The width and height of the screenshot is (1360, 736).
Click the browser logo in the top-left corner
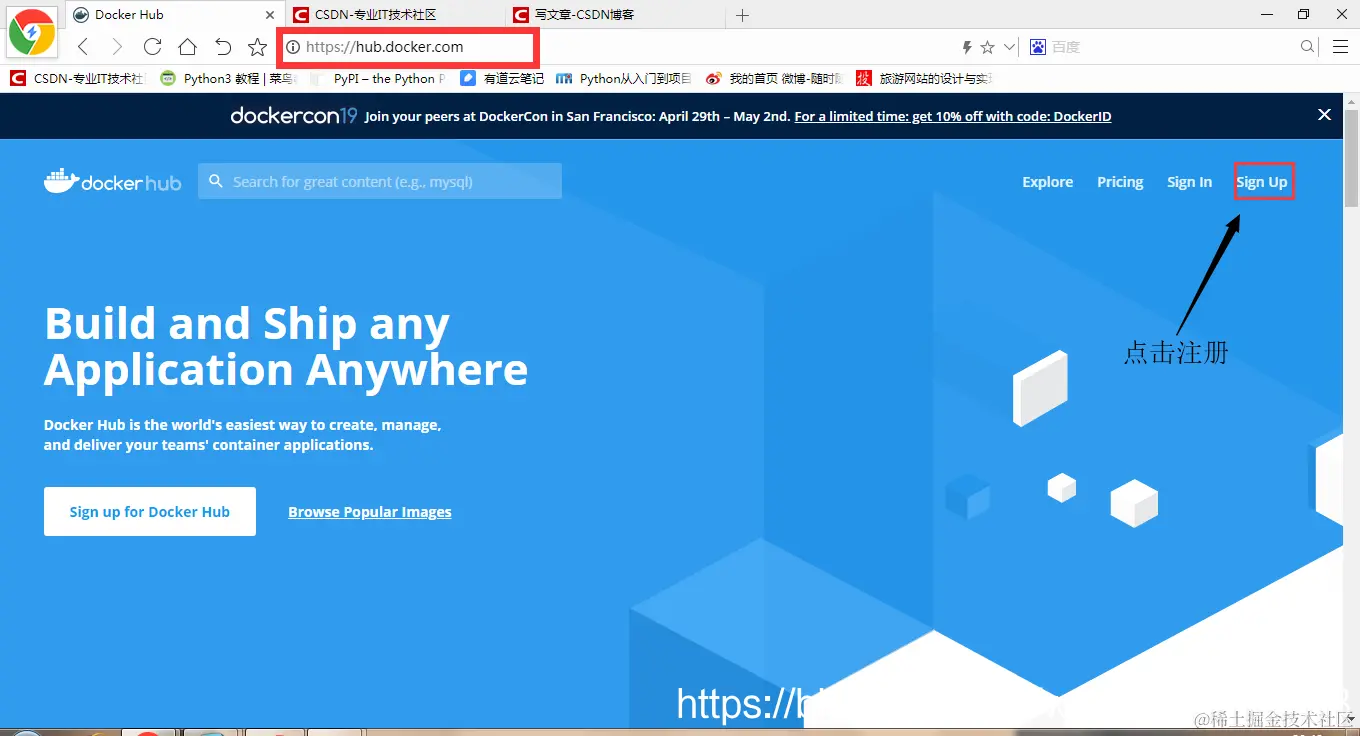click(x=31, y=33)
